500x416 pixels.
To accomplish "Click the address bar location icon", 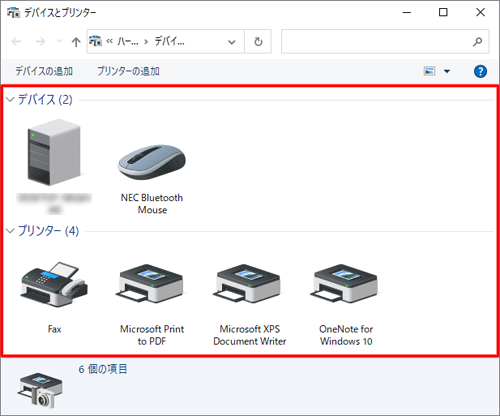I will tap(95, 41).
